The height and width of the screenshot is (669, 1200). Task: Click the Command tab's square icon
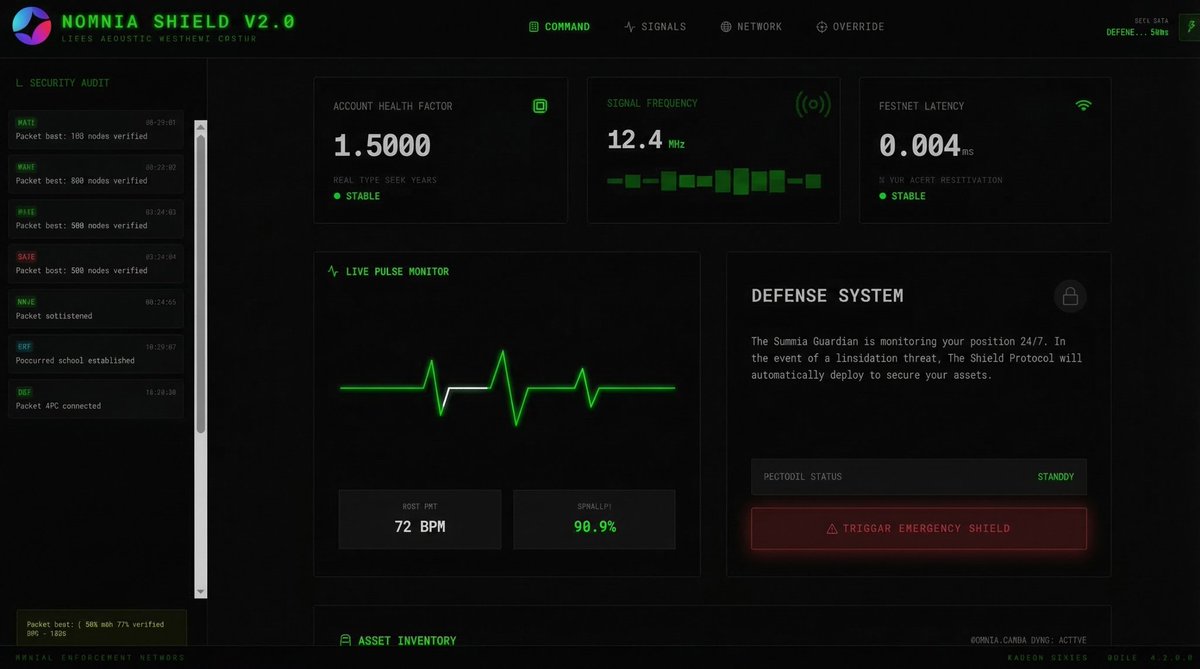click(534, 27)
